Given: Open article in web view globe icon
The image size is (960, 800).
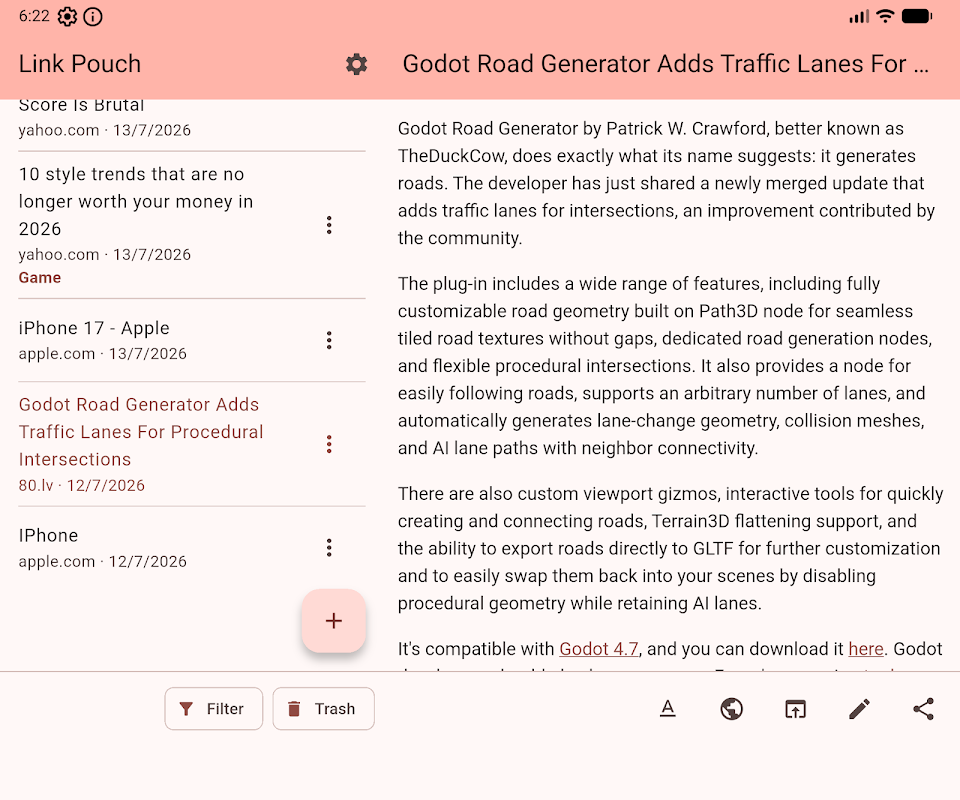Looking at the screenshot, I should pos(732,709).
